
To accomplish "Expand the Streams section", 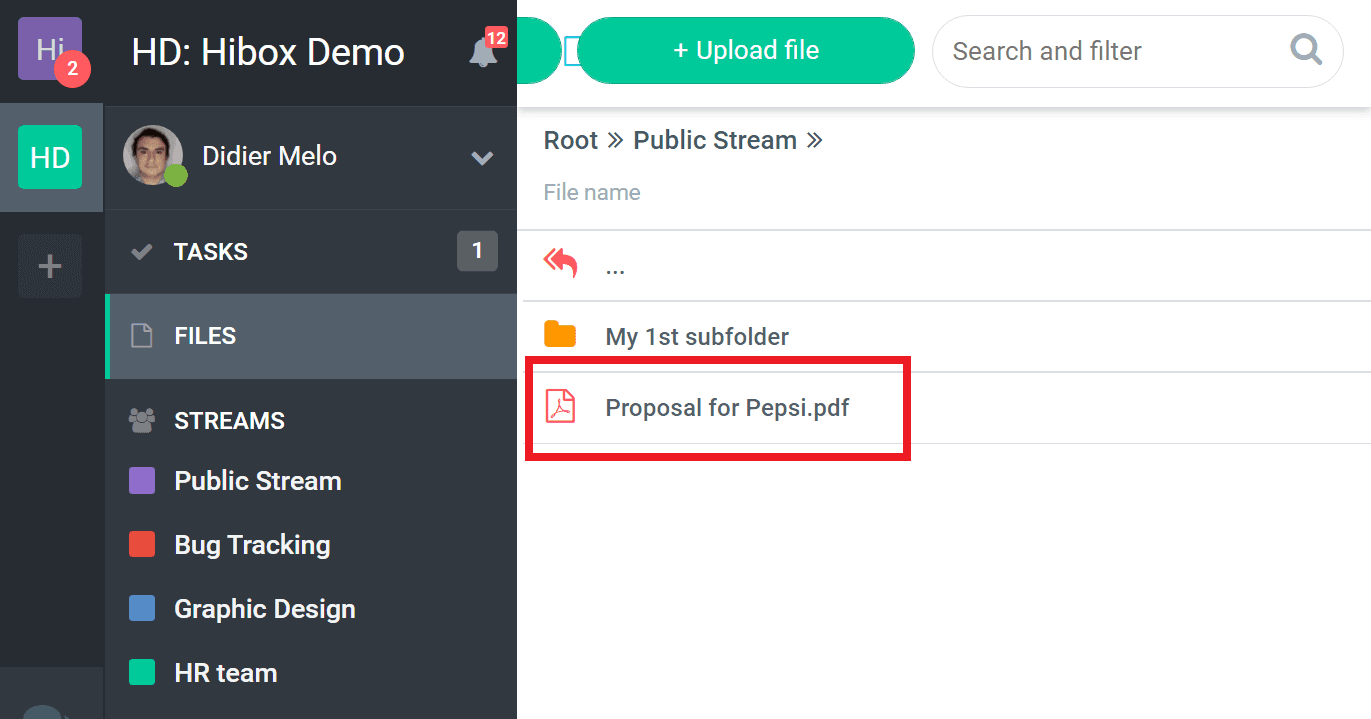I will tap(229, 421).
